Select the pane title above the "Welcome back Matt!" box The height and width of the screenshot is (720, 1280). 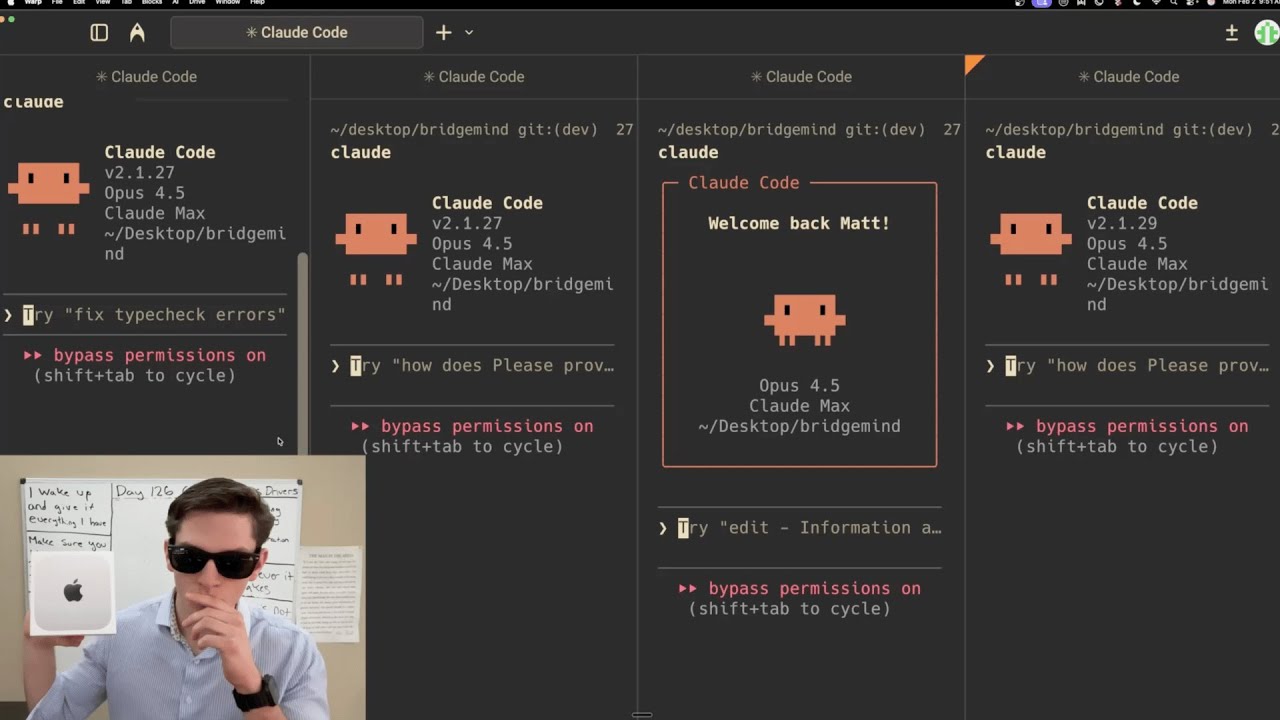coord(800,76)
